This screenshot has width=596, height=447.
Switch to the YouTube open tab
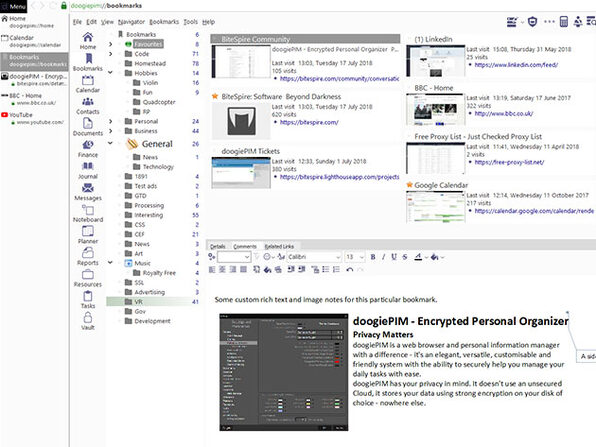34,118
